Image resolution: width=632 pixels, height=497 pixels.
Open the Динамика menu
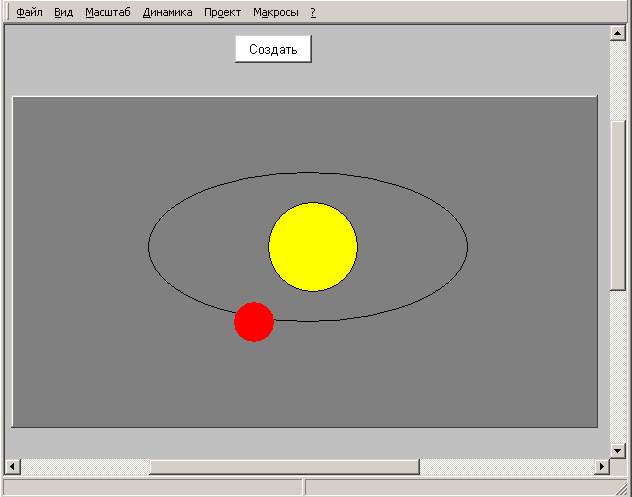tap(167, 12)
